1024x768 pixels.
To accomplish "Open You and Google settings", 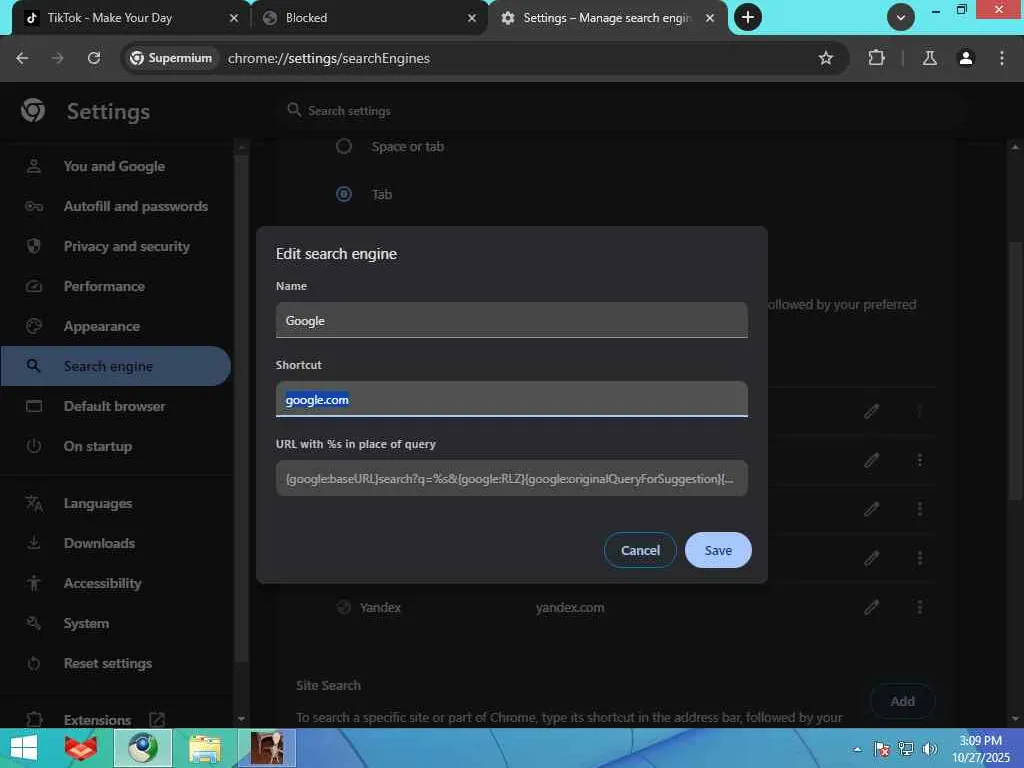I will point(116,167).
